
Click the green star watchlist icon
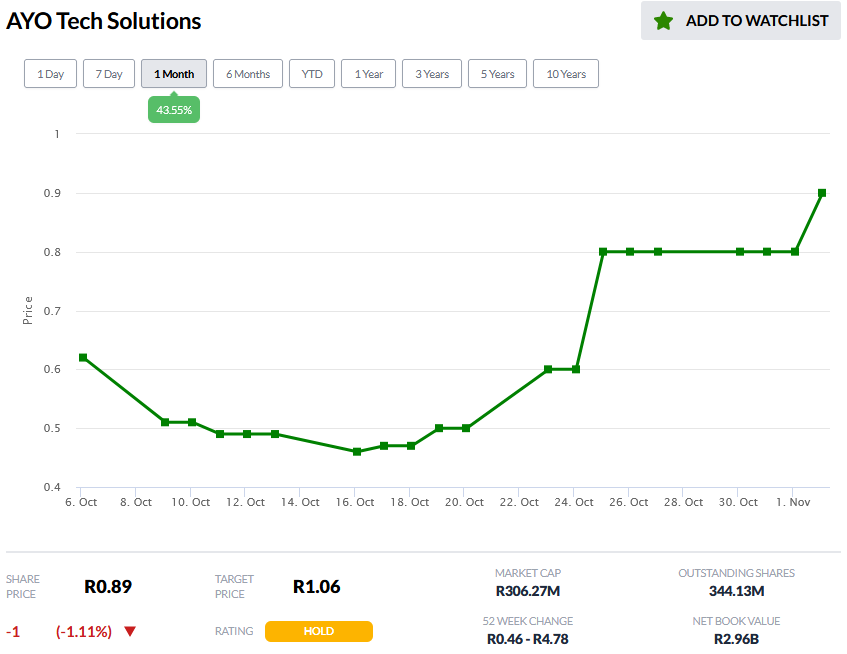(663, 21)
